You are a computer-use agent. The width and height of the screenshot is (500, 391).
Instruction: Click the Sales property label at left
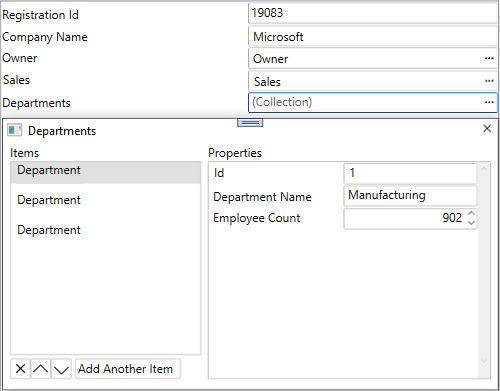click(16, 80)
